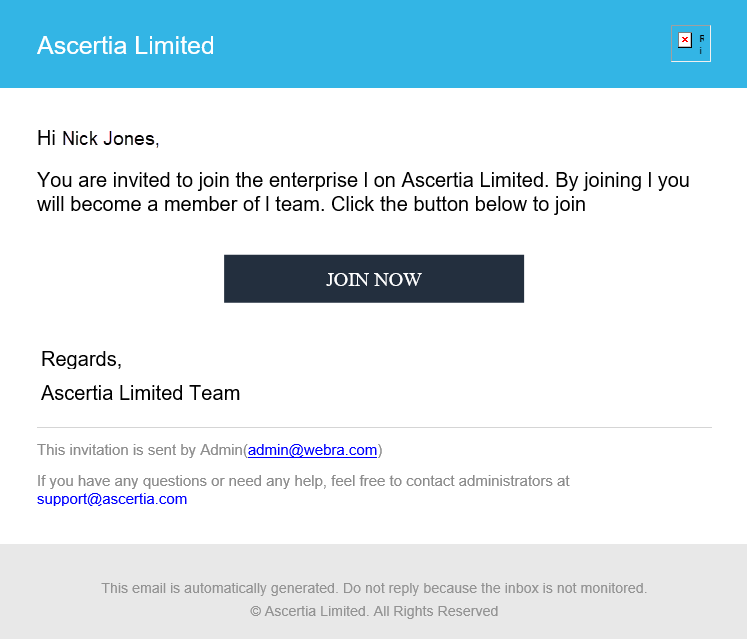The image size is (747, 641).
Task: Click the broken logo image in header
Action: (x=691, y=44)
